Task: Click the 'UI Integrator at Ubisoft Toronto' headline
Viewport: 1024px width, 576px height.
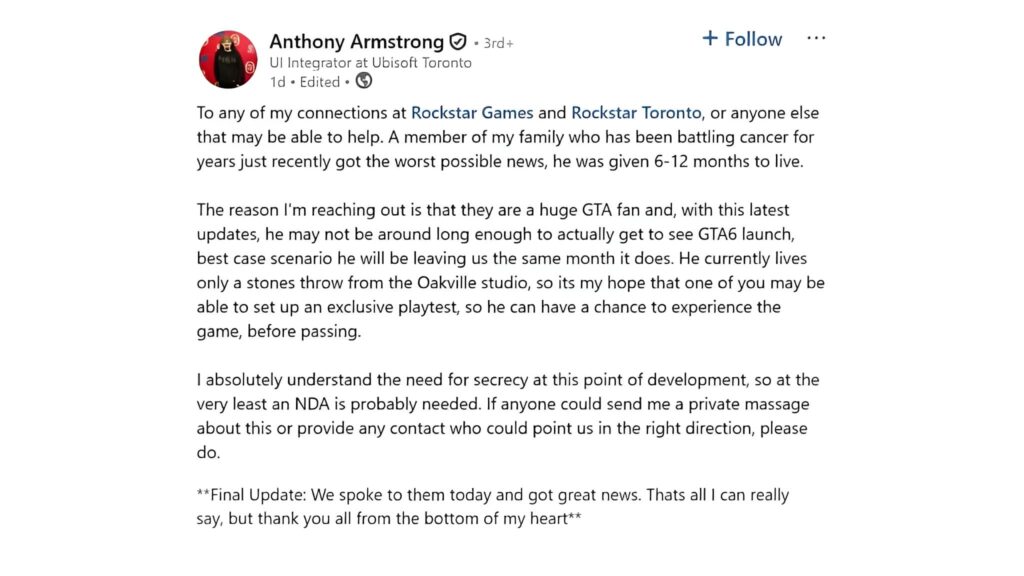Action: point(370,63)
